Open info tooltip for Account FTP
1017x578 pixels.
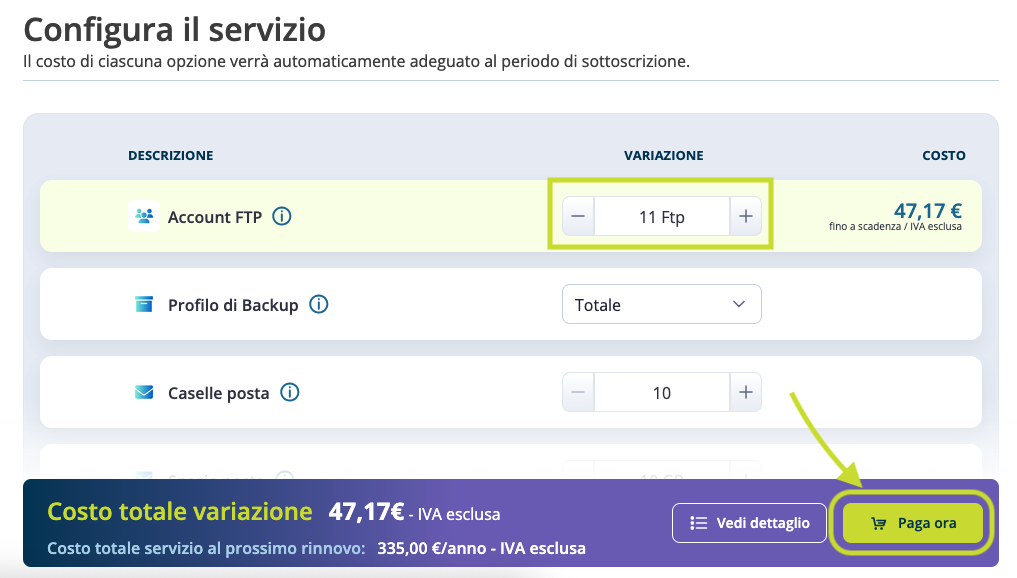point(282,216)
